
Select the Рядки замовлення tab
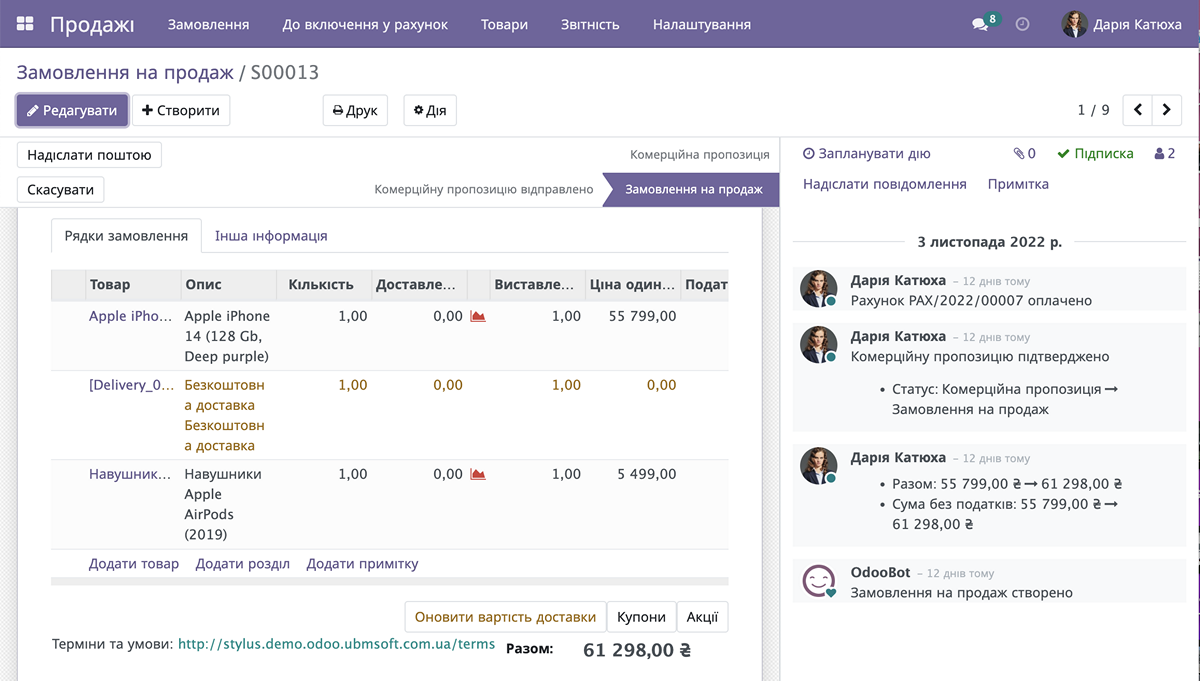pos(125,236)
